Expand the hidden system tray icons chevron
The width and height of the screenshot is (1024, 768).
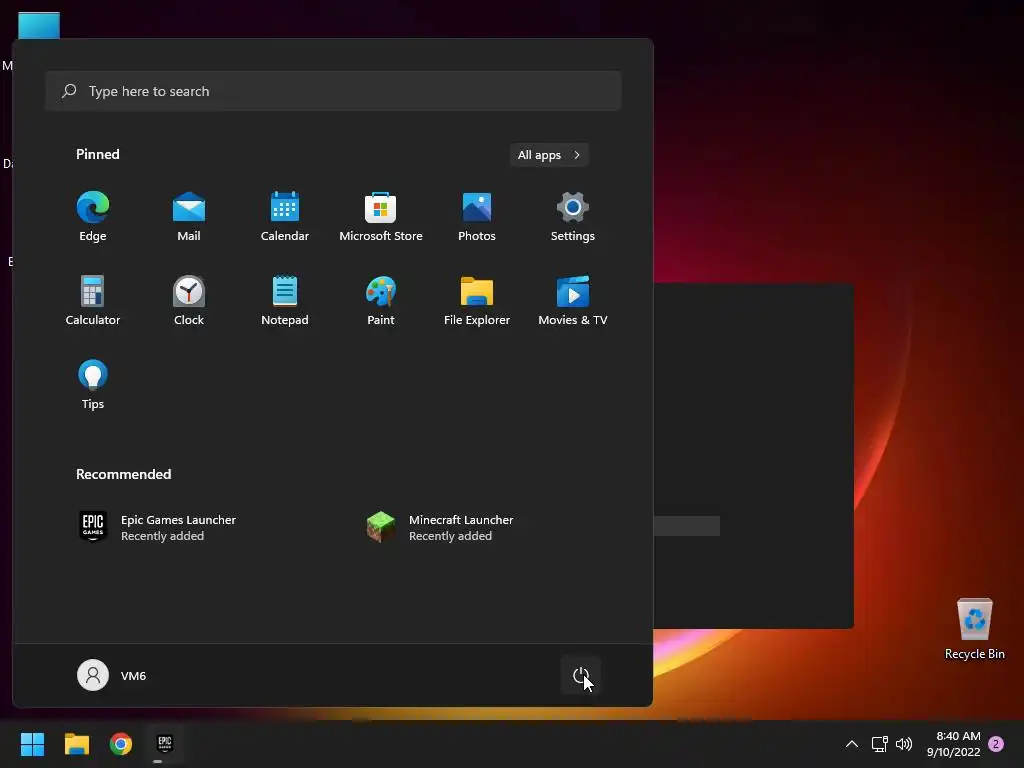852,743
